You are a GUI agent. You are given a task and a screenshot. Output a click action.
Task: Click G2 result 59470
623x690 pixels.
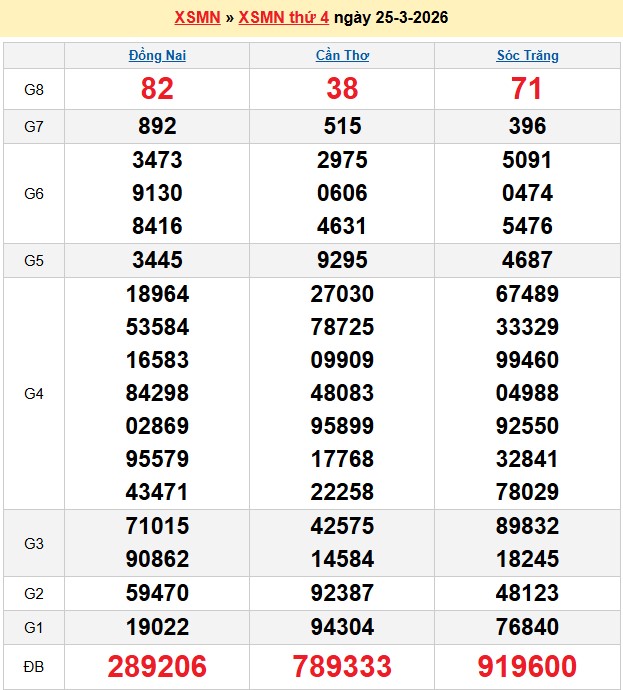click(x=157, y=593)
